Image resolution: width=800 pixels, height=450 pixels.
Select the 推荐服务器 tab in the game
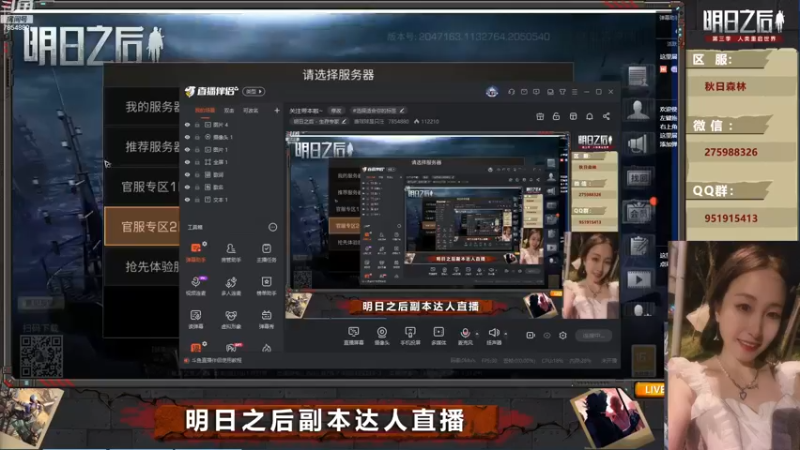(142, 147)
